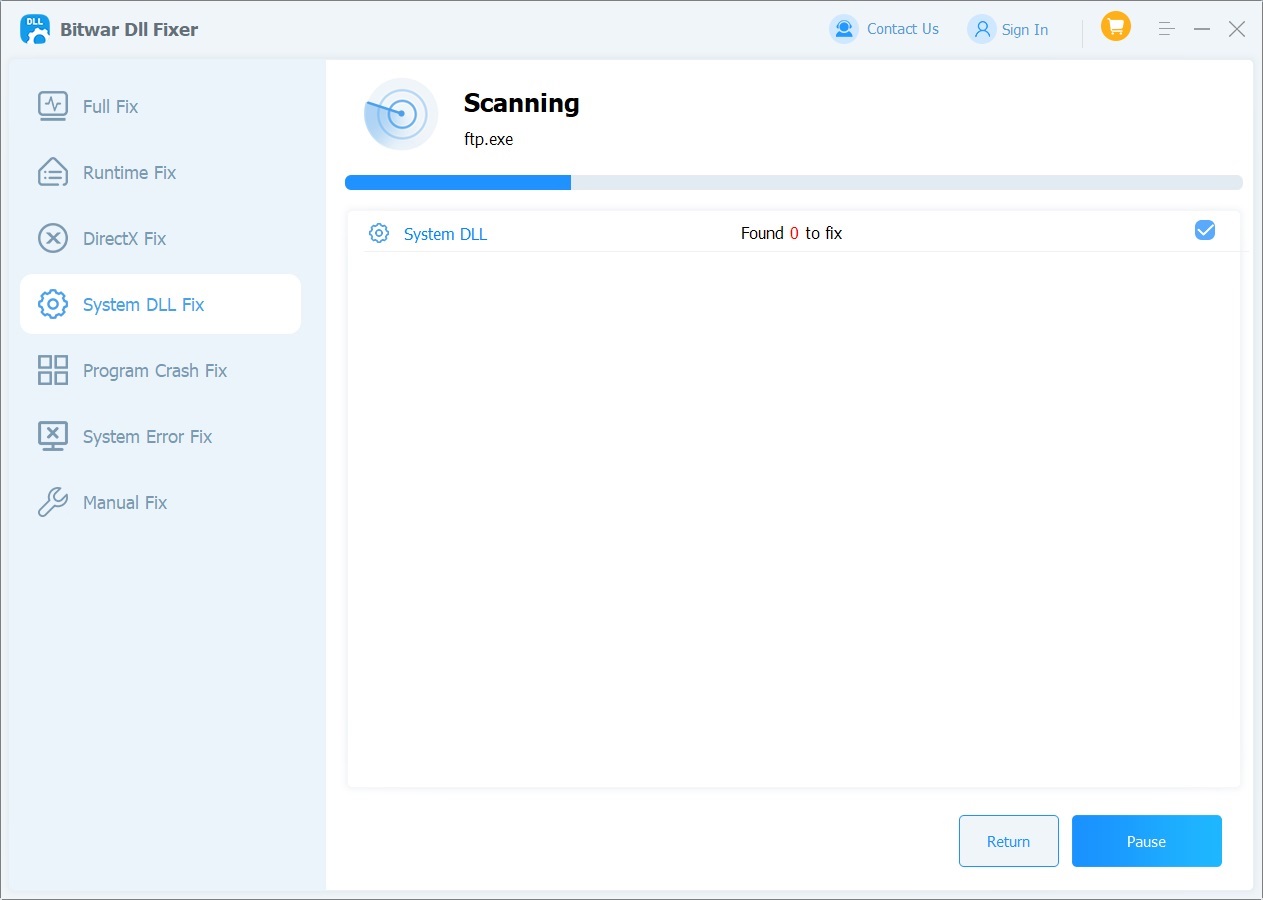Click the System DLL Fix gear icon

tap(52, 304)
